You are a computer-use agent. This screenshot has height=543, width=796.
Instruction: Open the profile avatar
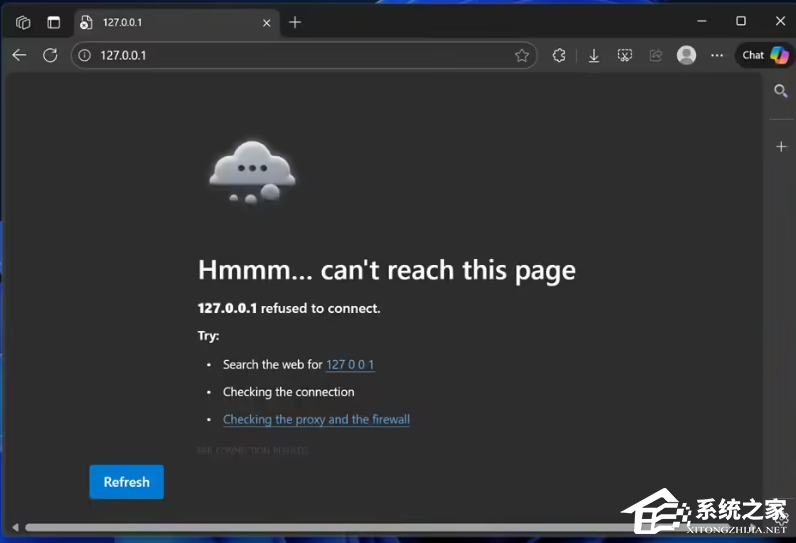click(686, 55)
